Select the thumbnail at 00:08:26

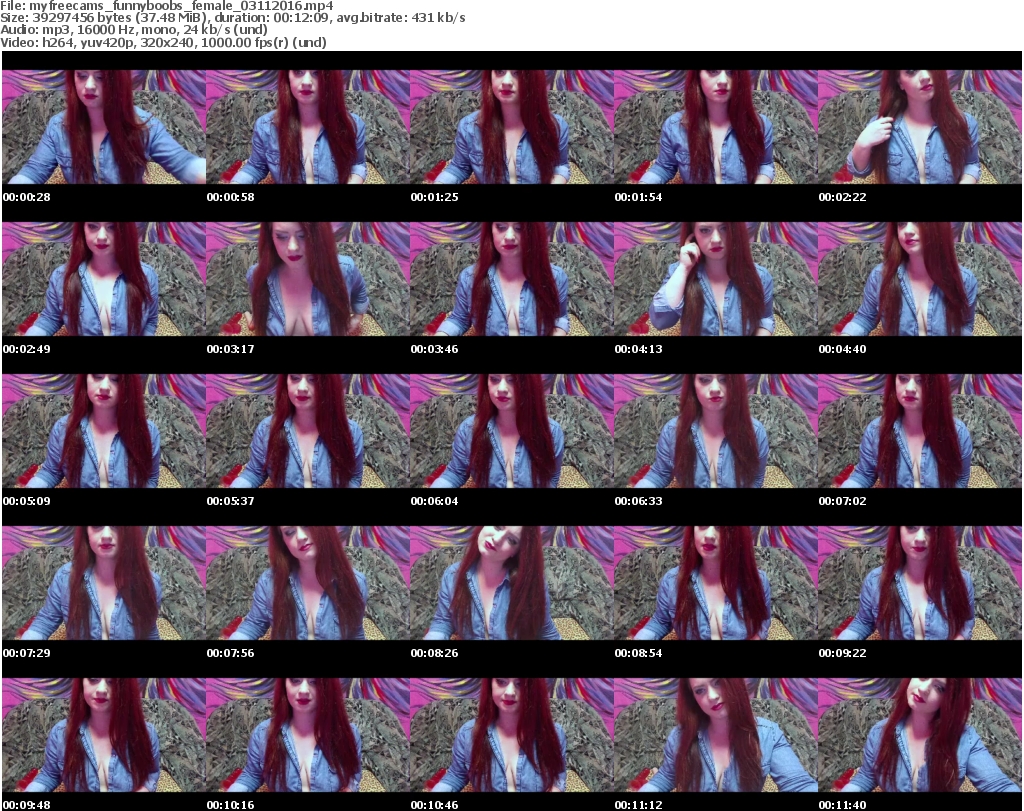click(511, 583)
